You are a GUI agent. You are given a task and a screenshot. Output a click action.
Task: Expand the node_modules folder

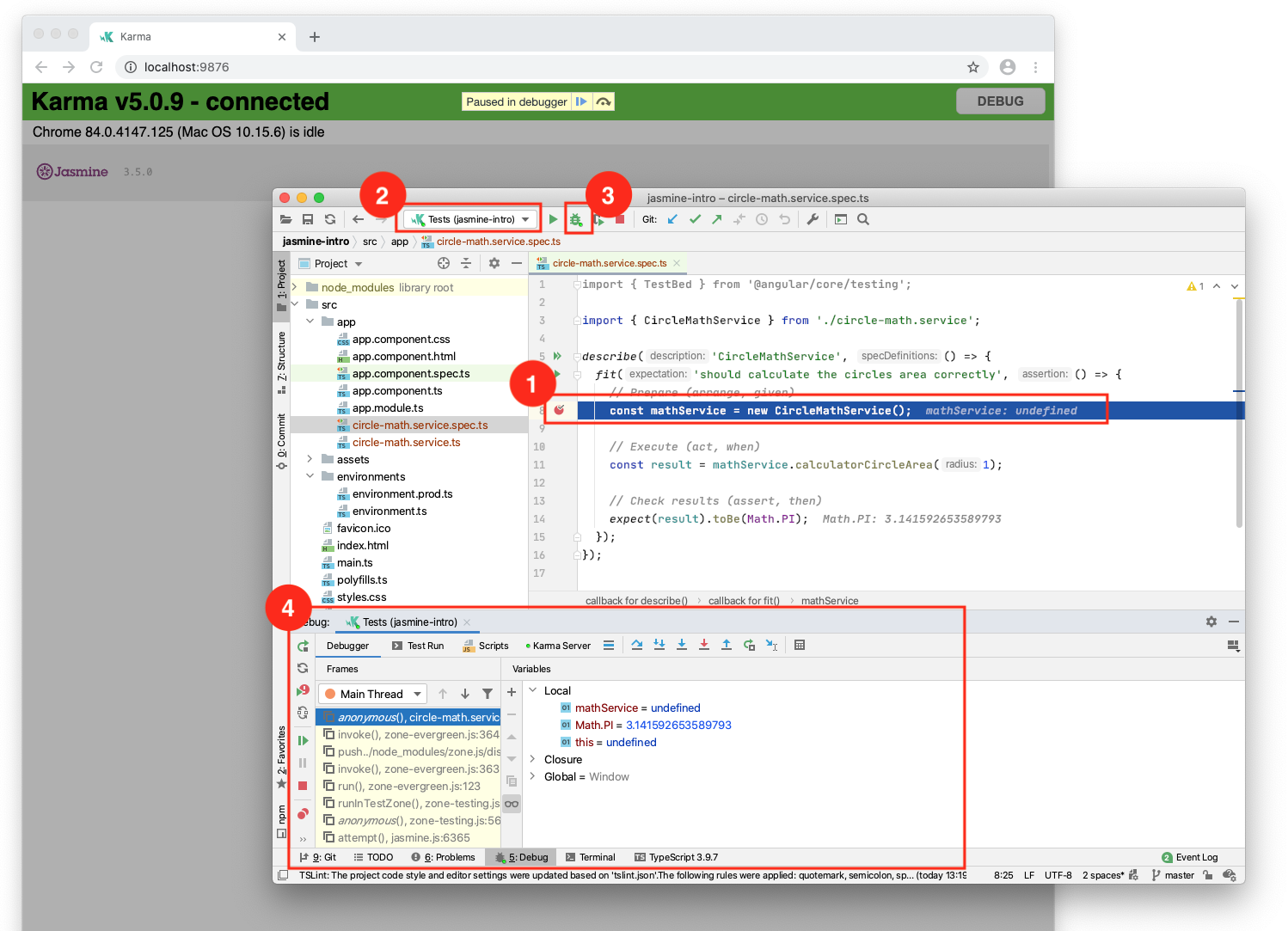295,287
